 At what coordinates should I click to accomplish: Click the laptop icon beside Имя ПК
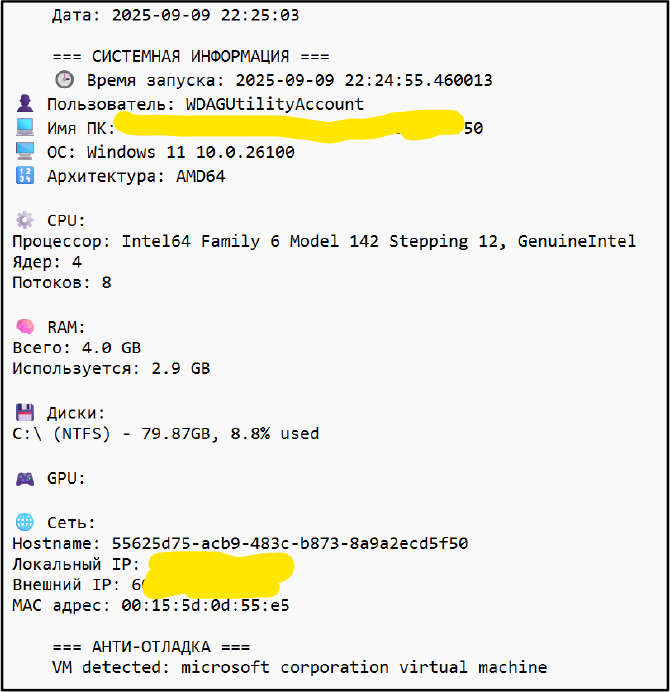point(25,127)
